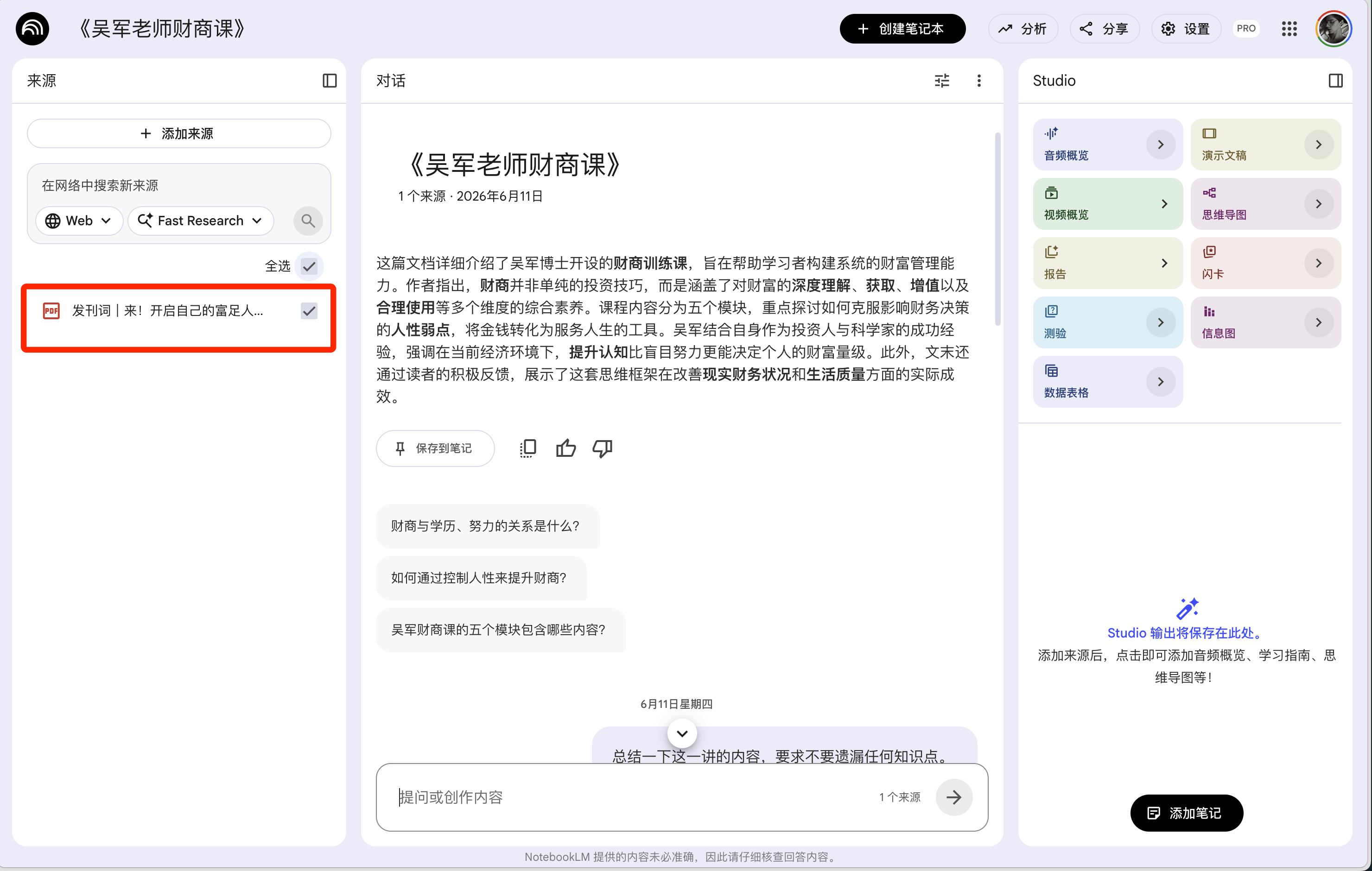
Task: Expand 视频概览 options arrow
Action: click(x=1164, y=204)
